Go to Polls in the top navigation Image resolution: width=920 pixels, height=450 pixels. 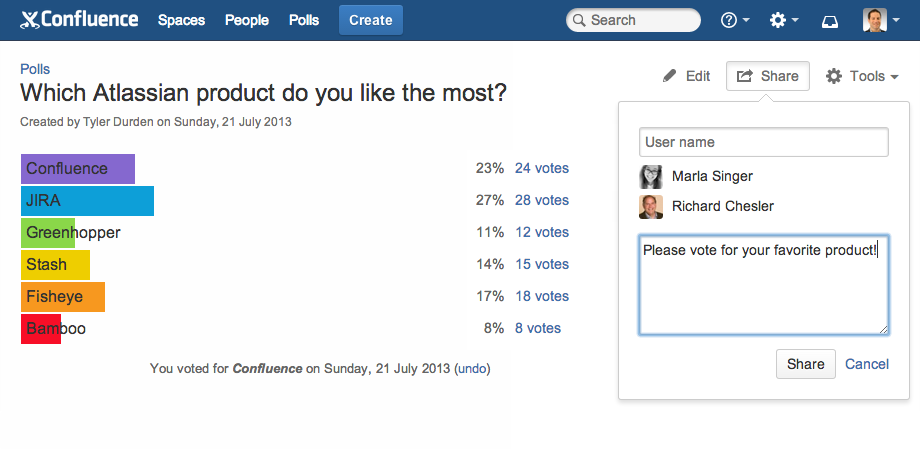[x=304, y=20]
